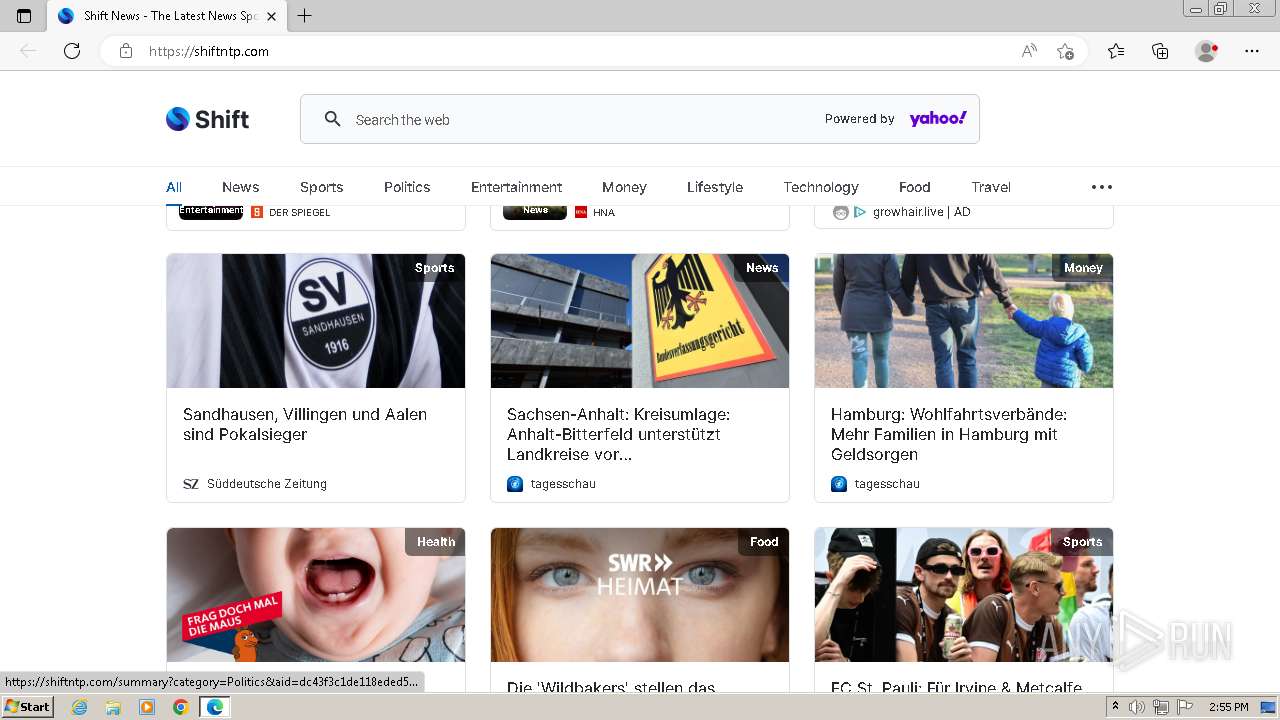Open the Favorites list icon

[x=1116, y=51]
